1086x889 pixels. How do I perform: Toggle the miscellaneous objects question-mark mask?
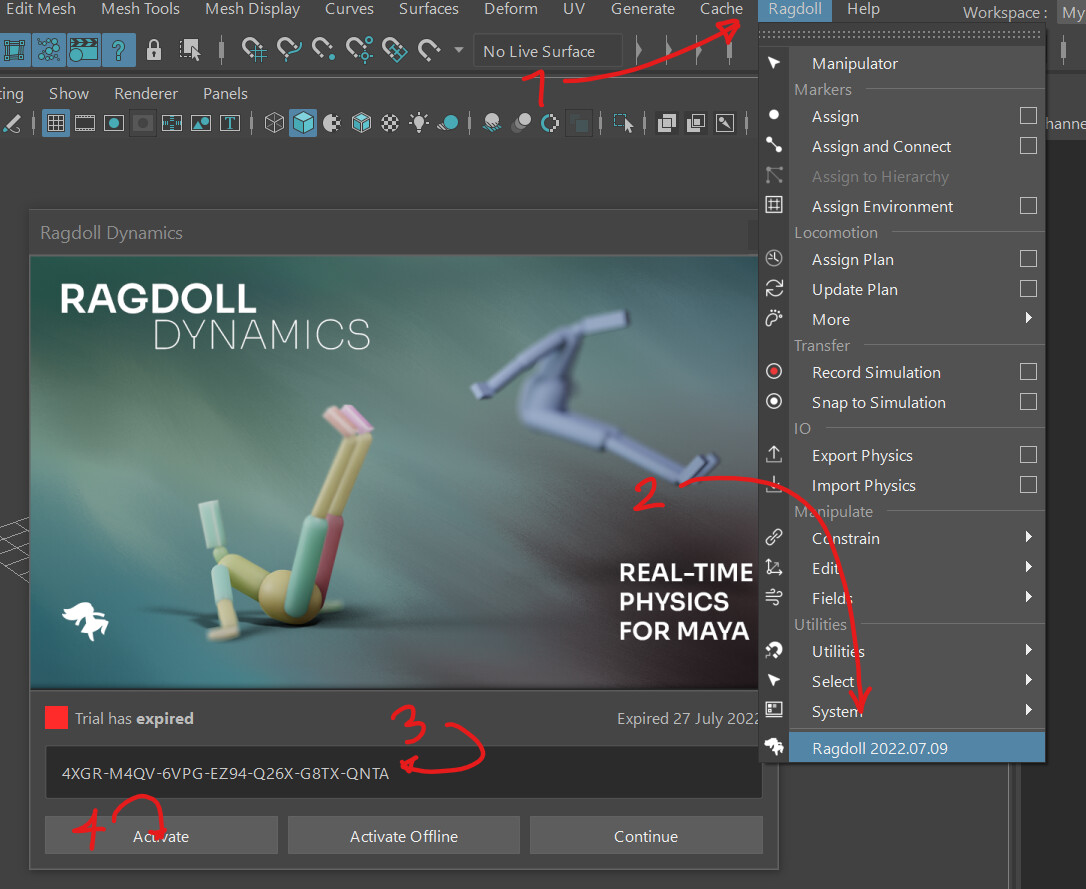(x=118, y=50)
